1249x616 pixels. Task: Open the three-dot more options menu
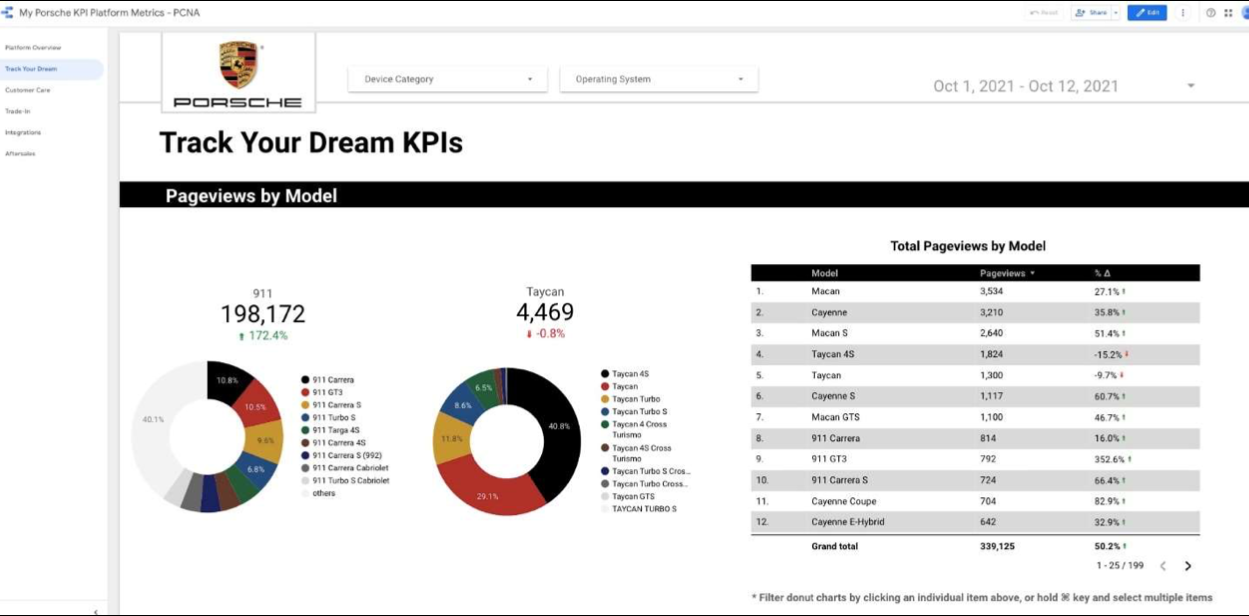(x=1183, y=13)
